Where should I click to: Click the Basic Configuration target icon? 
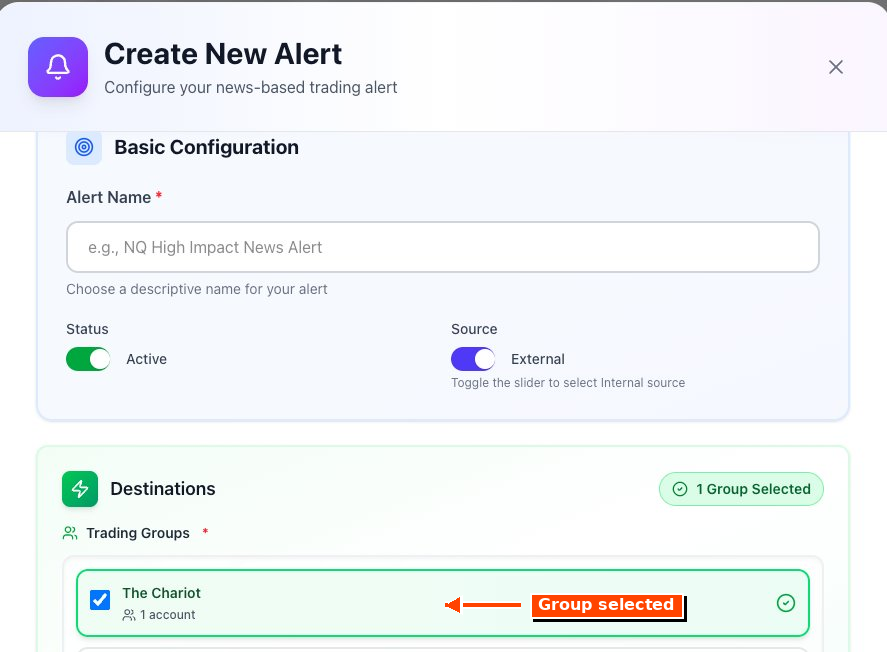tap(84, 147)
